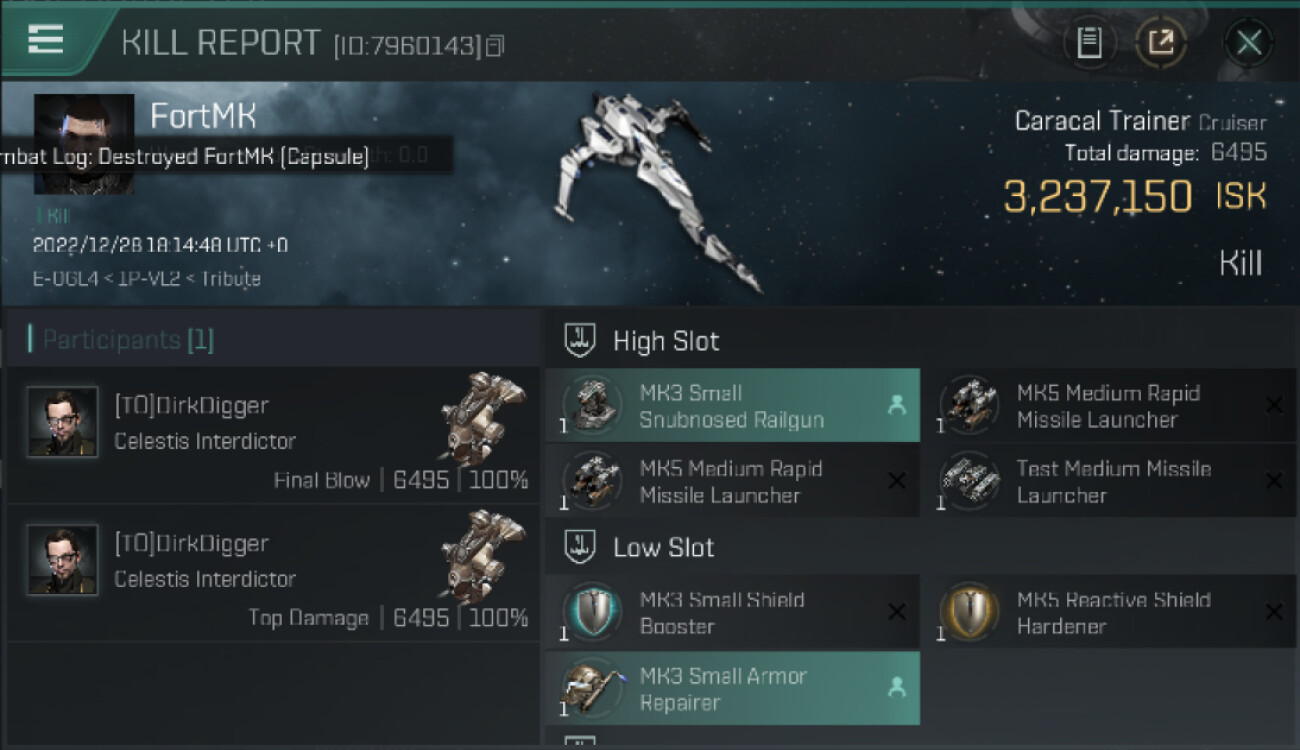Viewport: 1300px width, 750px height.
Task: Click the High Slot section header
Action: point(665,341)
